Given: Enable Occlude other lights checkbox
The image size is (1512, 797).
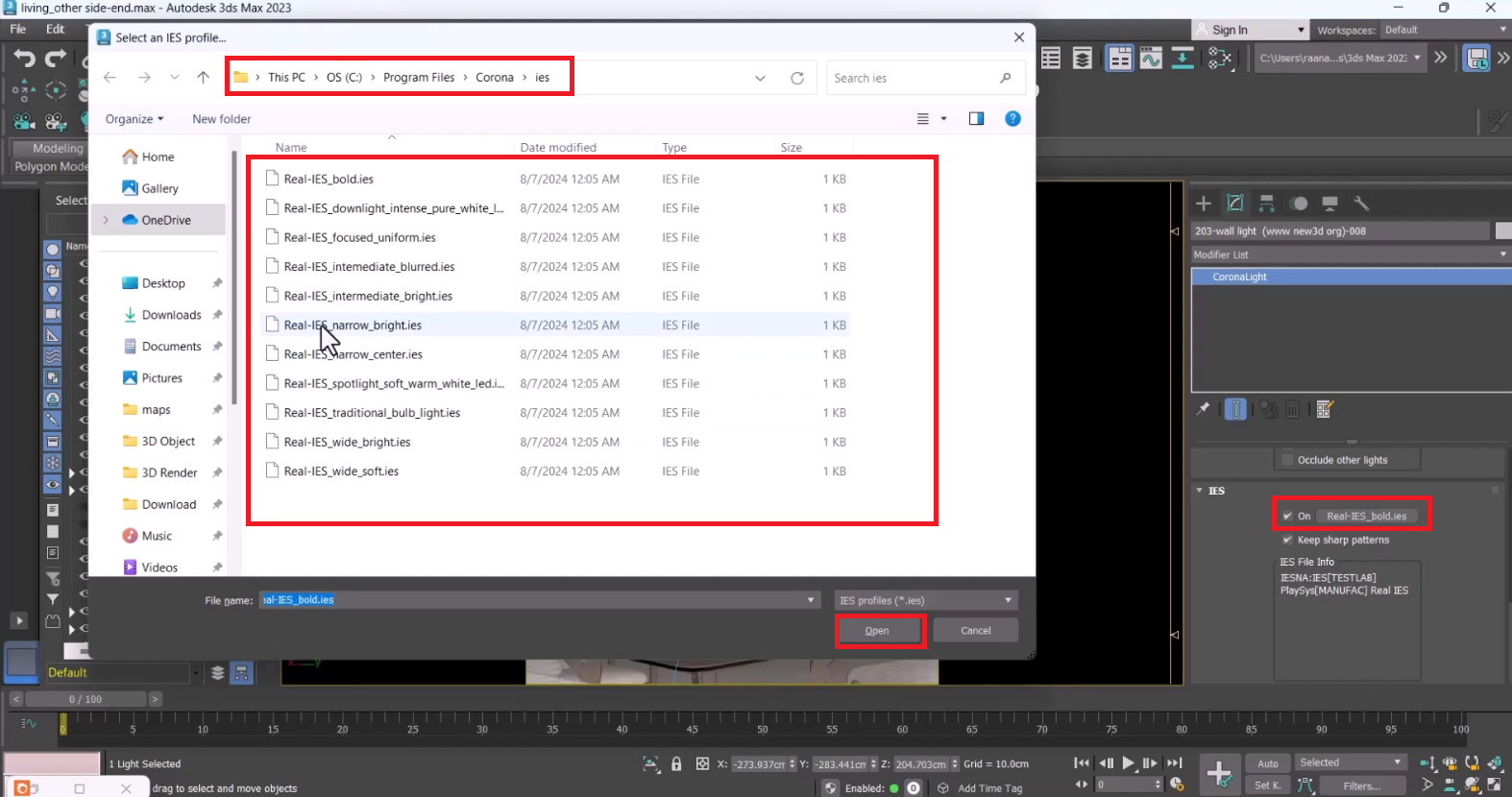Looking at the screenshot, I should tap(1288, 461).
